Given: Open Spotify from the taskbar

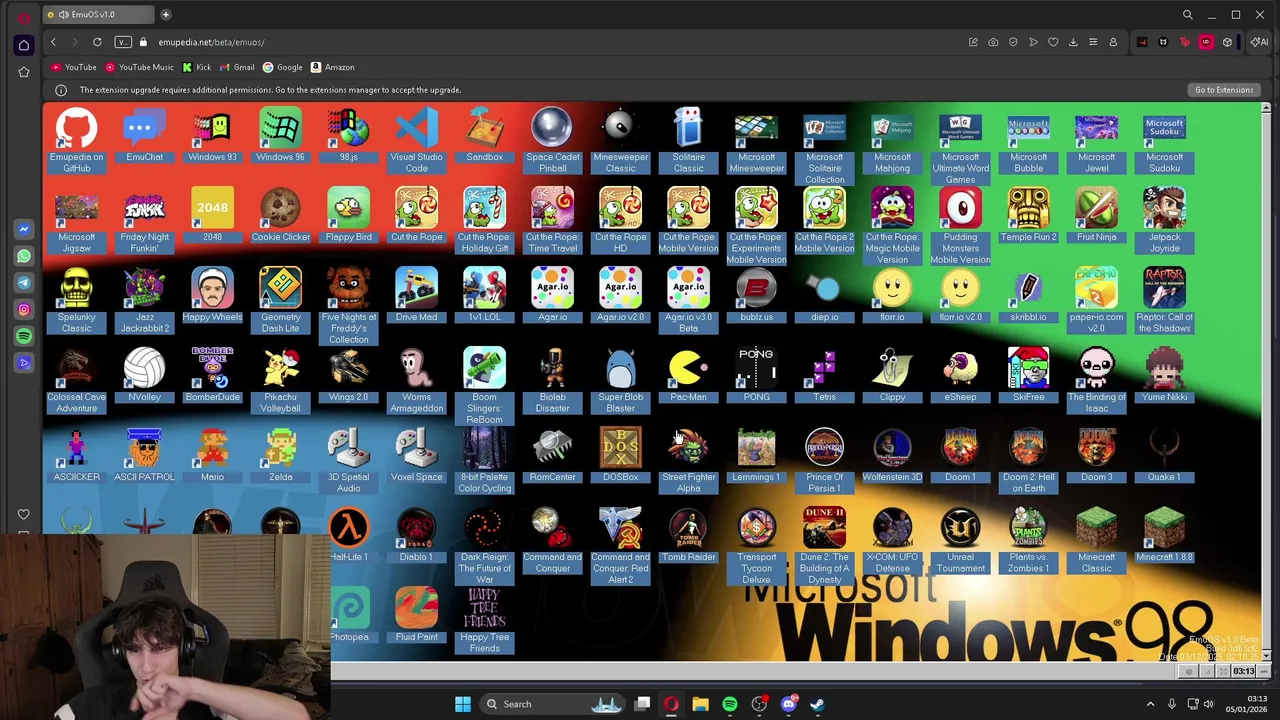Looking at the screenshot, I should click(x=730, y=704).
